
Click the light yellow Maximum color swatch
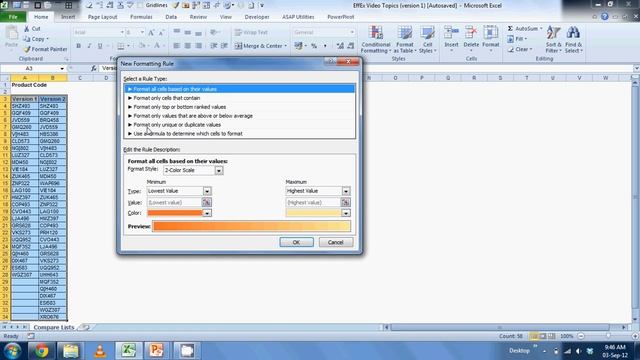[x=313, y=213]
